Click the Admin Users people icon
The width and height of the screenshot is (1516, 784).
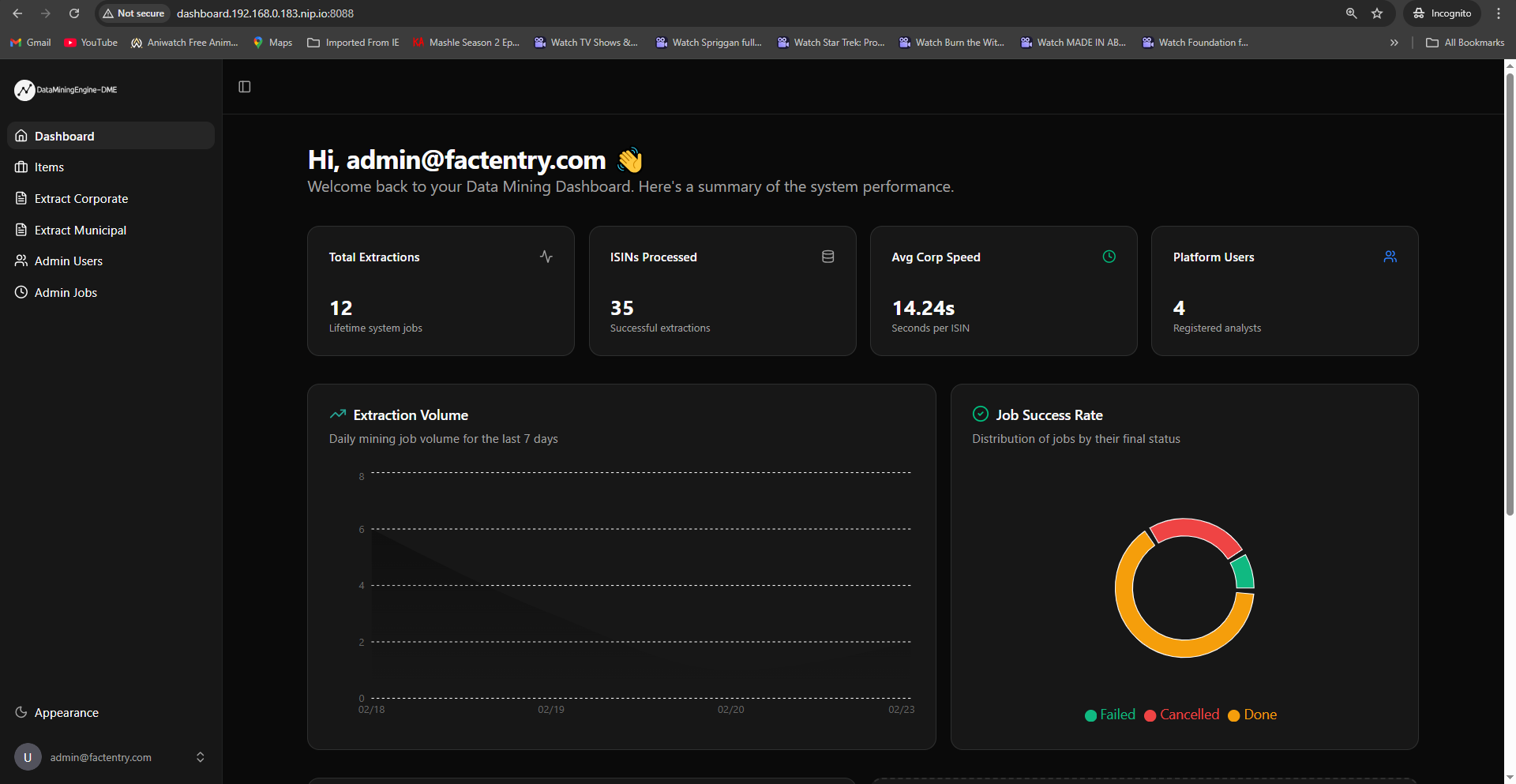tap(21, 261)
